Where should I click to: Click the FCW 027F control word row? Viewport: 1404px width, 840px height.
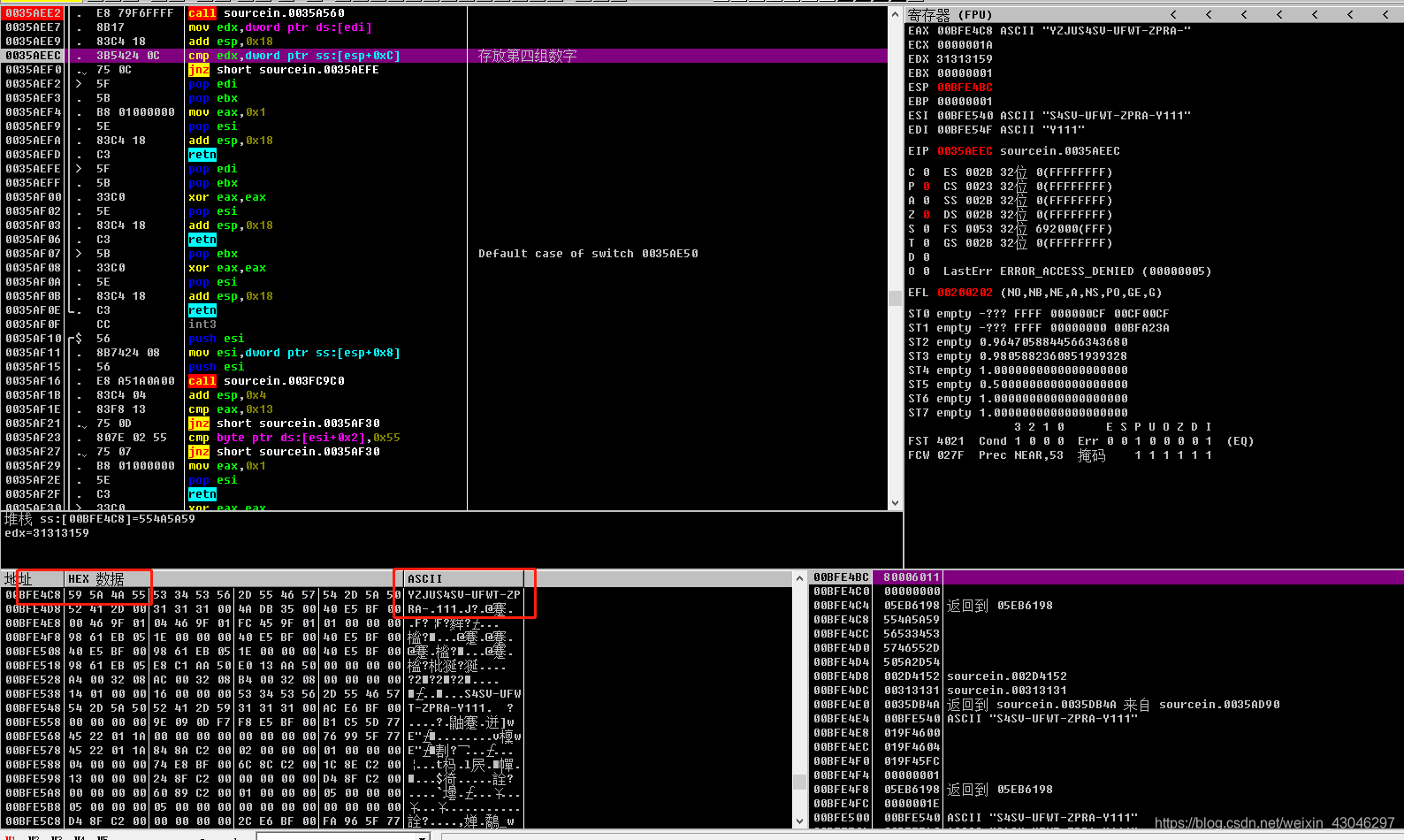pyautogui.click(x=1059, y=455)
